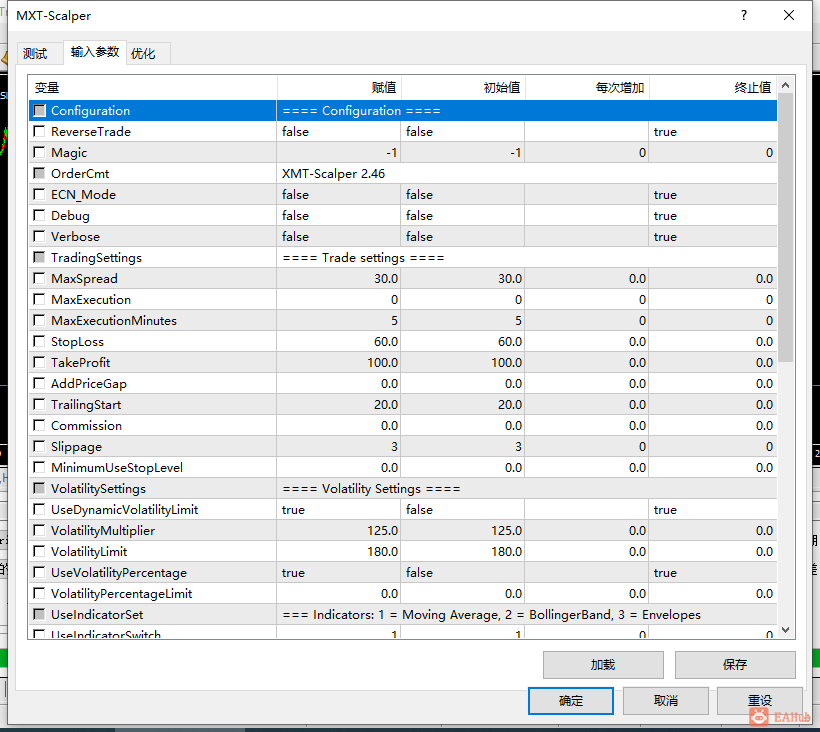Viewport: 820px width, 732px height.
Task: Check the VolatilityPercentageLimit checkbox
Action: coord(39,593)
